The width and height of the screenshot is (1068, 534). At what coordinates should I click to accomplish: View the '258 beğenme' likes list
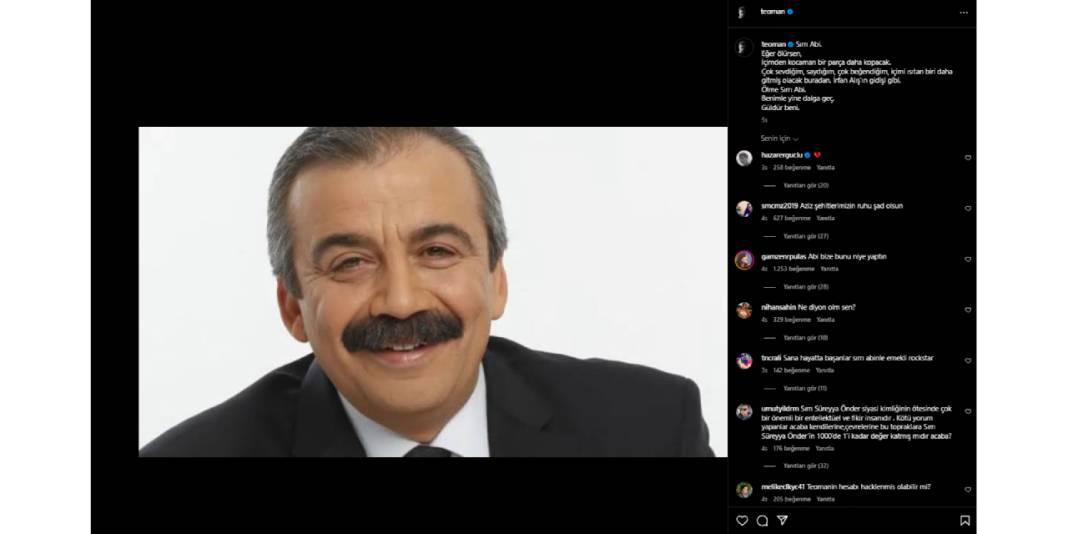pos(791,168)
